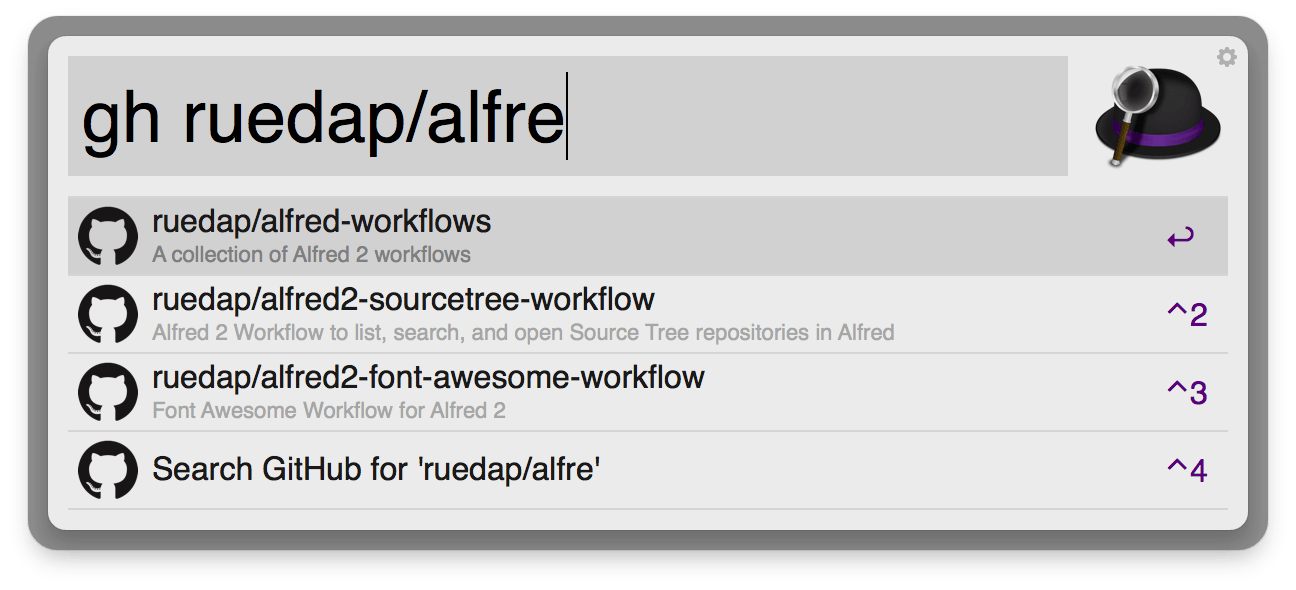The width and height of the screenshot is (1296, 590).
Task: Open the ruedap/alfred-workflows repository result
Action: click(x=320, y=222)
